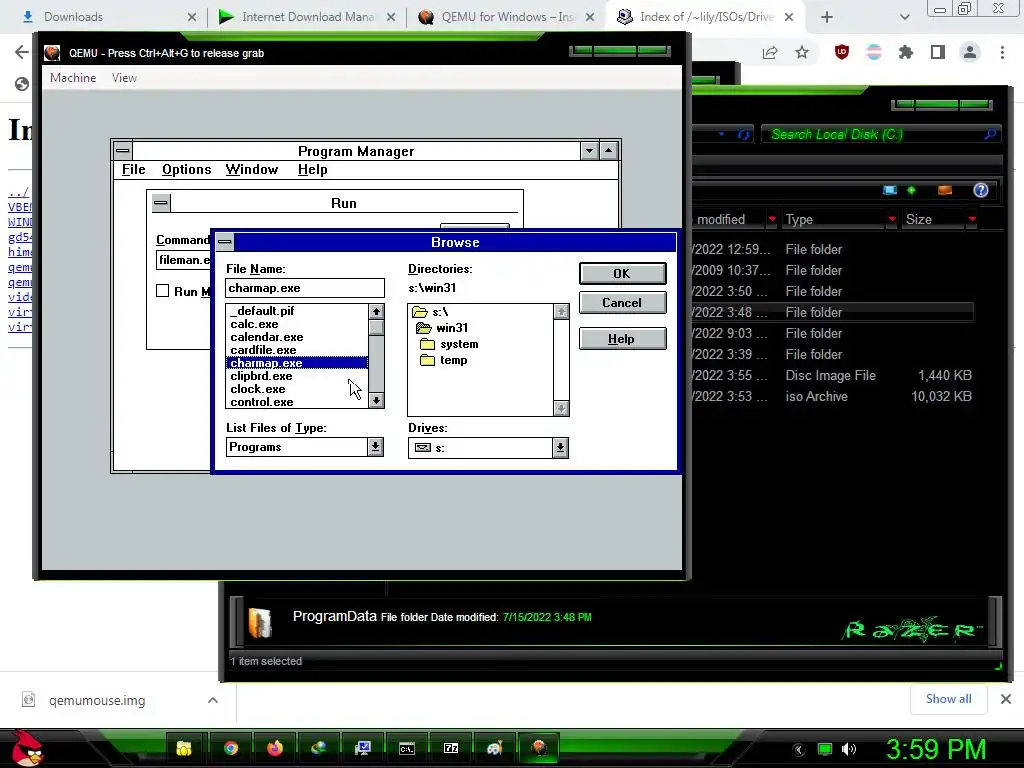The height and width of the screenshot is (768, 1024).
Task: Select the temp directory folder
Action: click(x=444, y=360)
